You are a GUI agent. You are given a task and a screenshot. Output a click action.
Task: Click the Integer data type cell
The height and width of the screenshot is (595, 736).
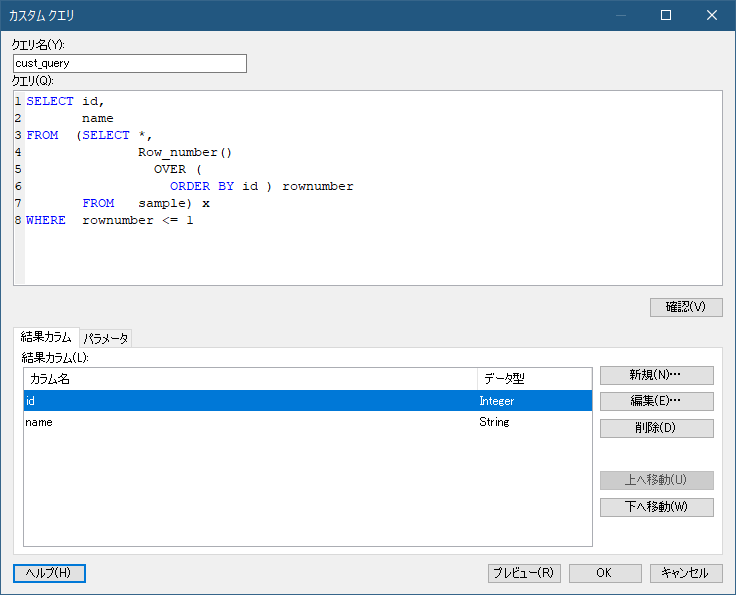click(x=497, y=401)
